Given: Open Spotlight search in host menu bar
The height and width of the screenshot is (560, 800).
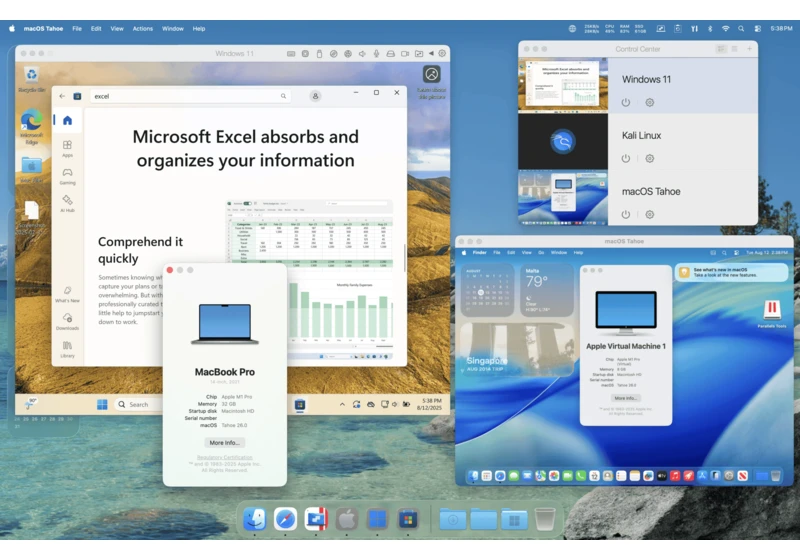Looking at the screenshot, I should point(741,29).
